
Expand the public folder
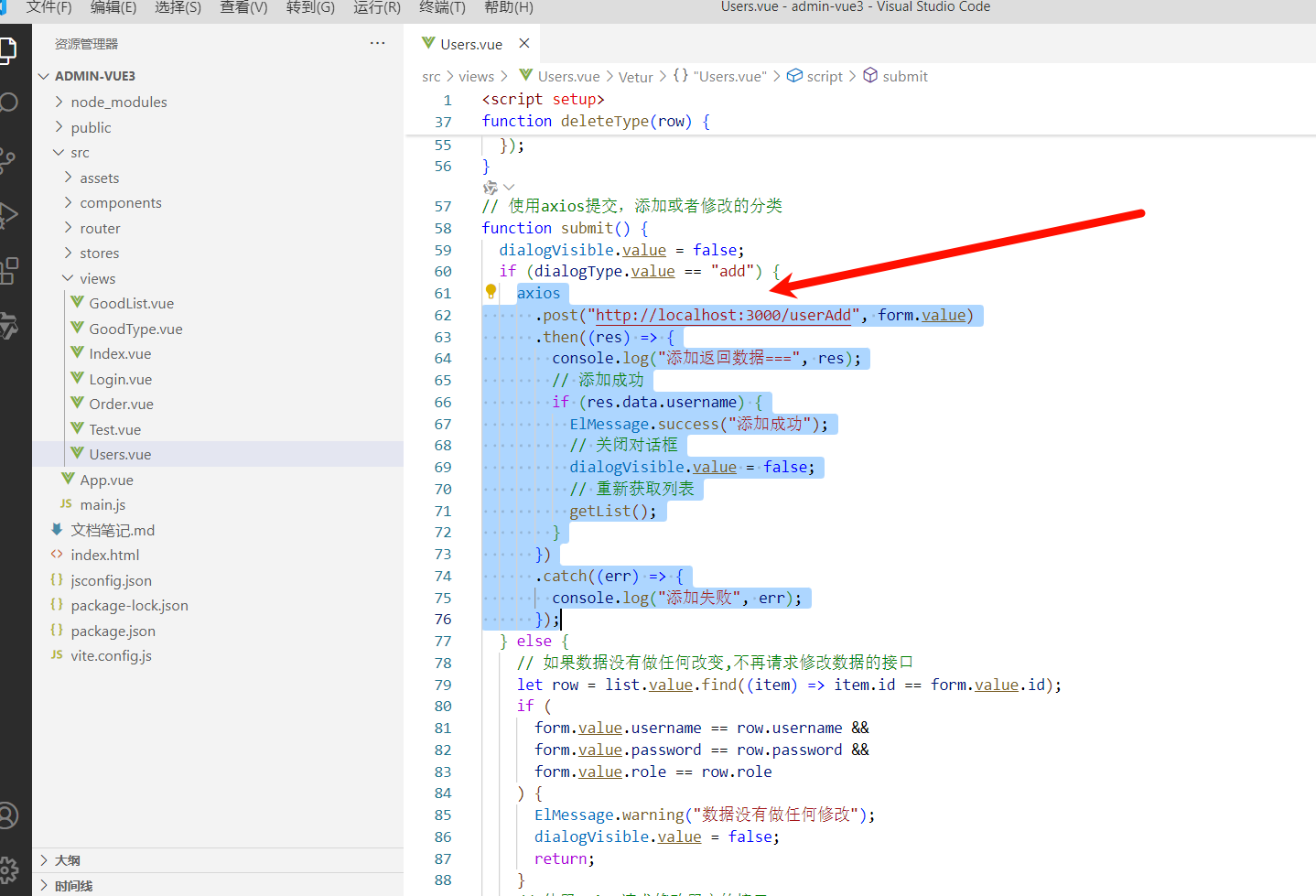click(59, 126)
